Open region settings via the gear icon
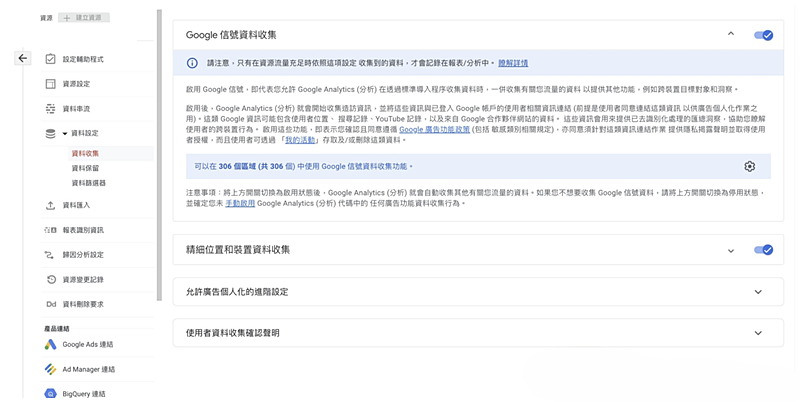The width and height of the screenshot is (800, 402). click(x=749, y=166)
